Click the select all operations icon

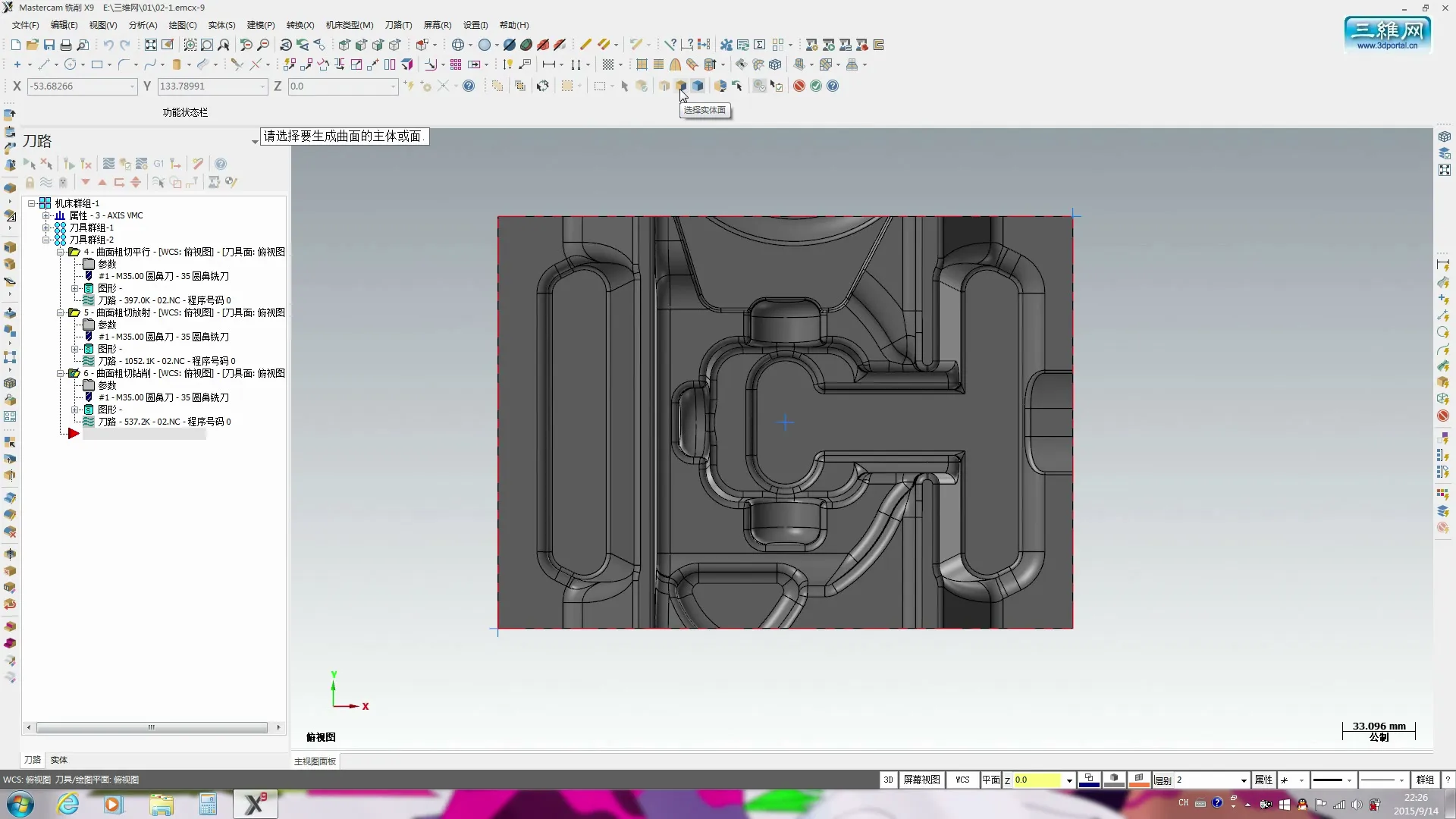point(29,164)
